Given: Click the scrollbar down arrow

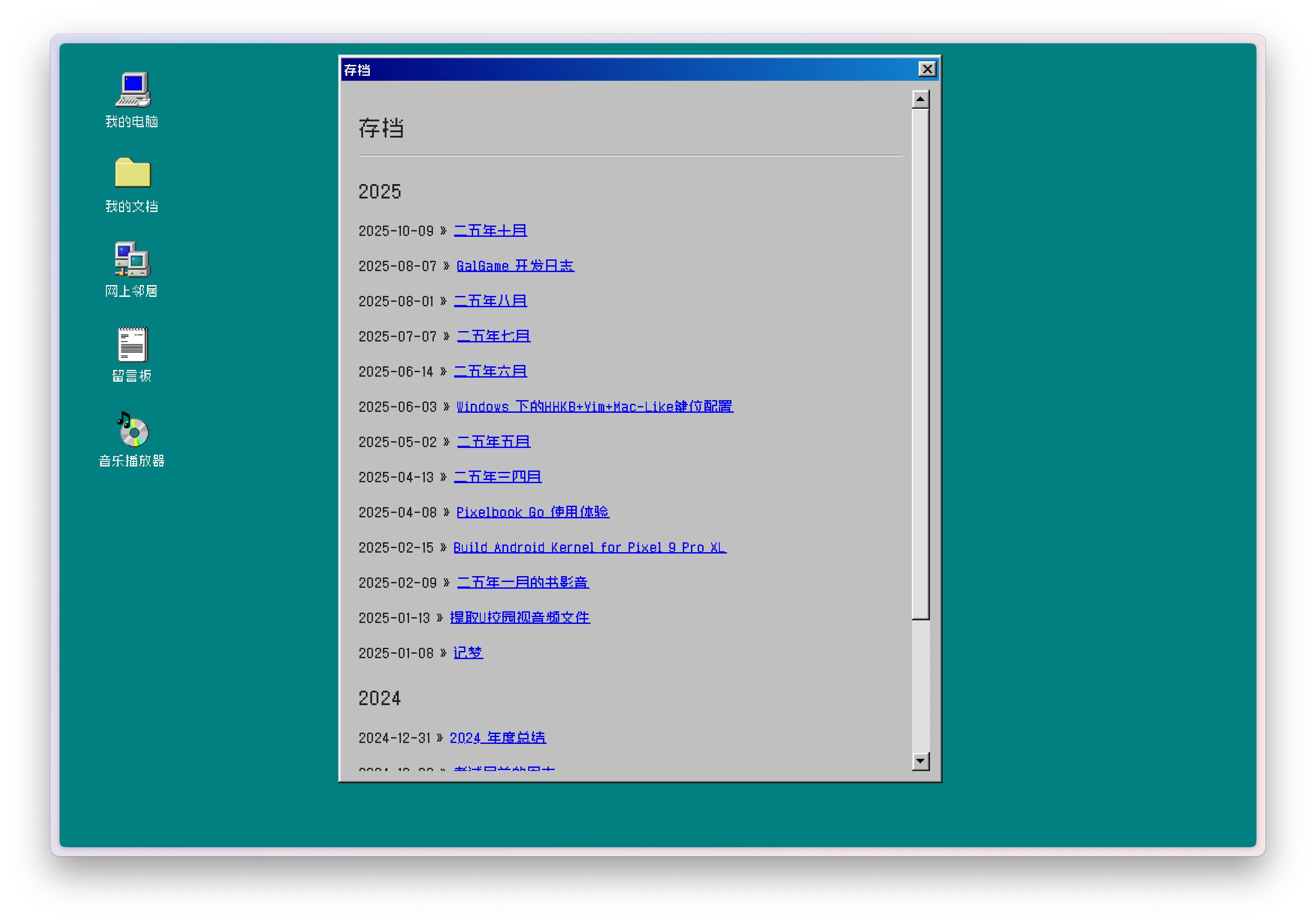Looking at the screenshot, I should coord(920,761).
